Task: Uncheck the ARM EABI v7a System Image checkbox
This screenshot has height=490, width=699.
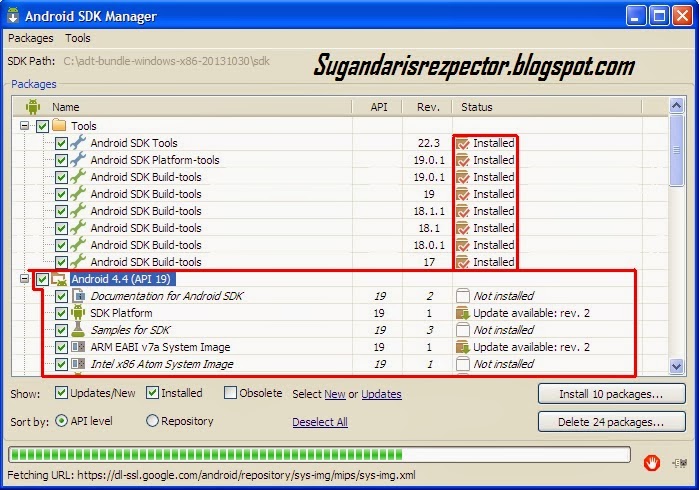Action: 61,347
